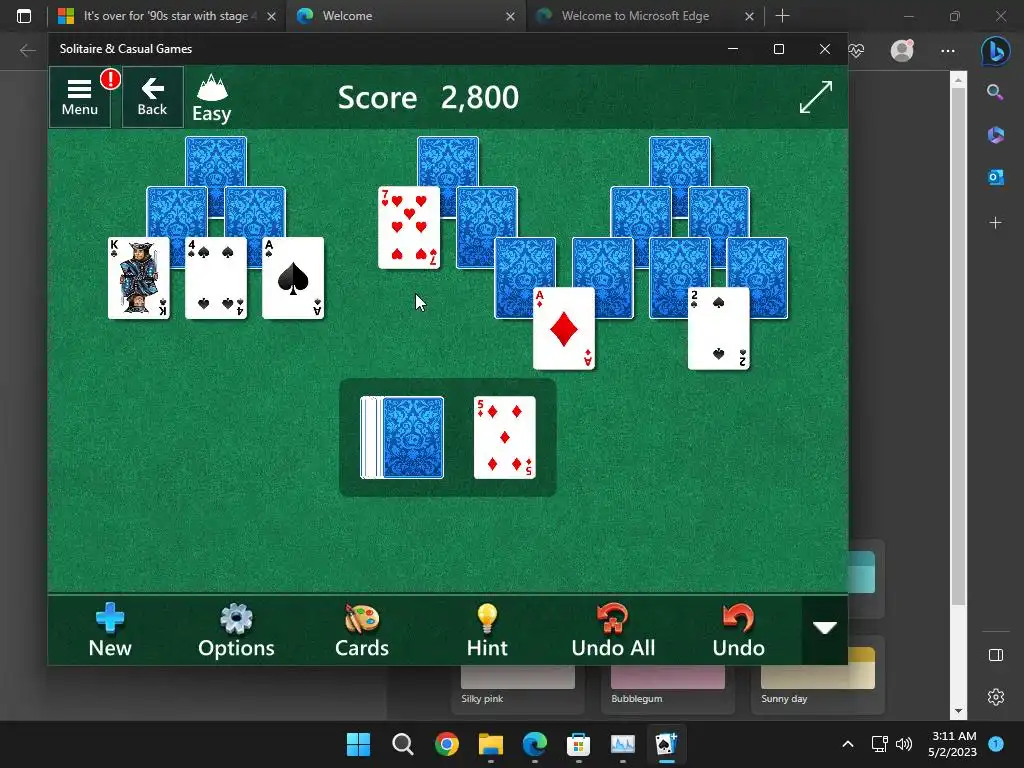
Task: Open Edge sidebar settings gear
Action: pos(995,697)
